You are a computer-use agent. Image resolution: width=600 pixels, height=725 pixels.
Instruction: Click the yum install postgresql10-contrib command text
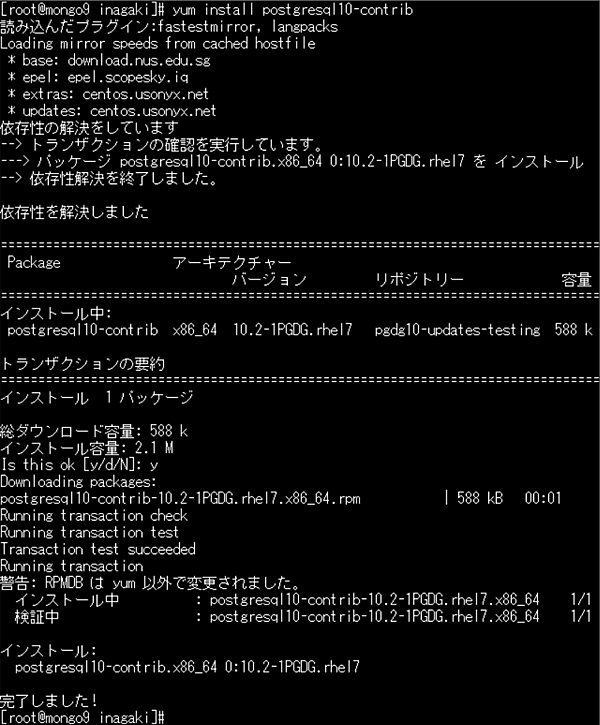tap(293, 10)
